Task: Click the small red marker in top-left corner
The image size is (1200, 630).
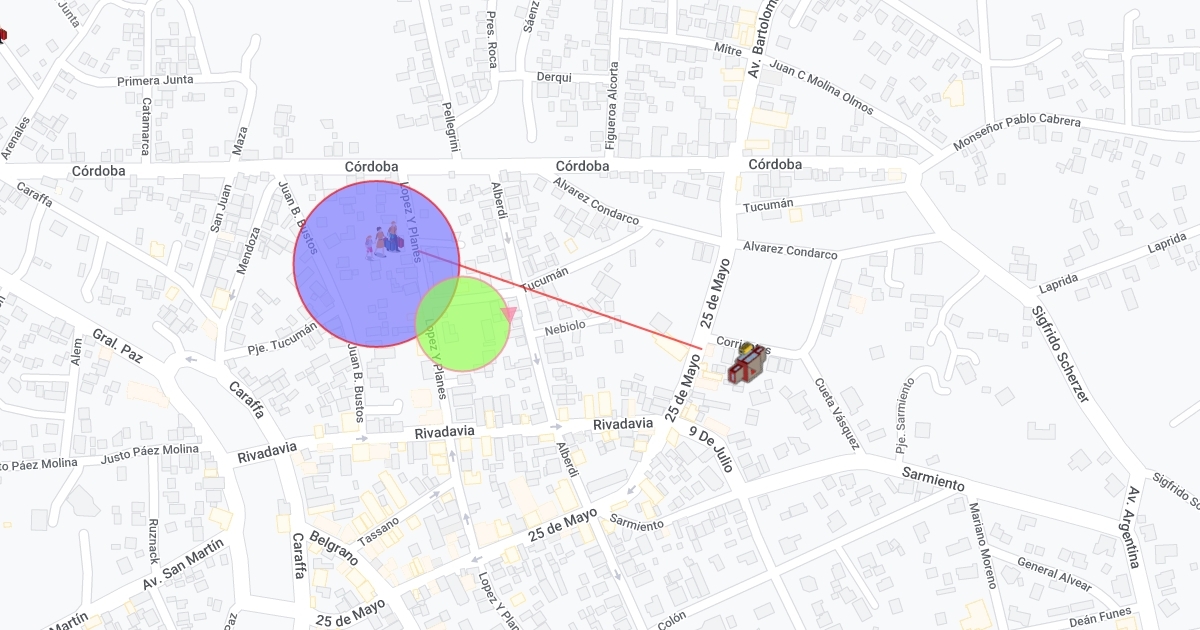Action: coord(3,36)
